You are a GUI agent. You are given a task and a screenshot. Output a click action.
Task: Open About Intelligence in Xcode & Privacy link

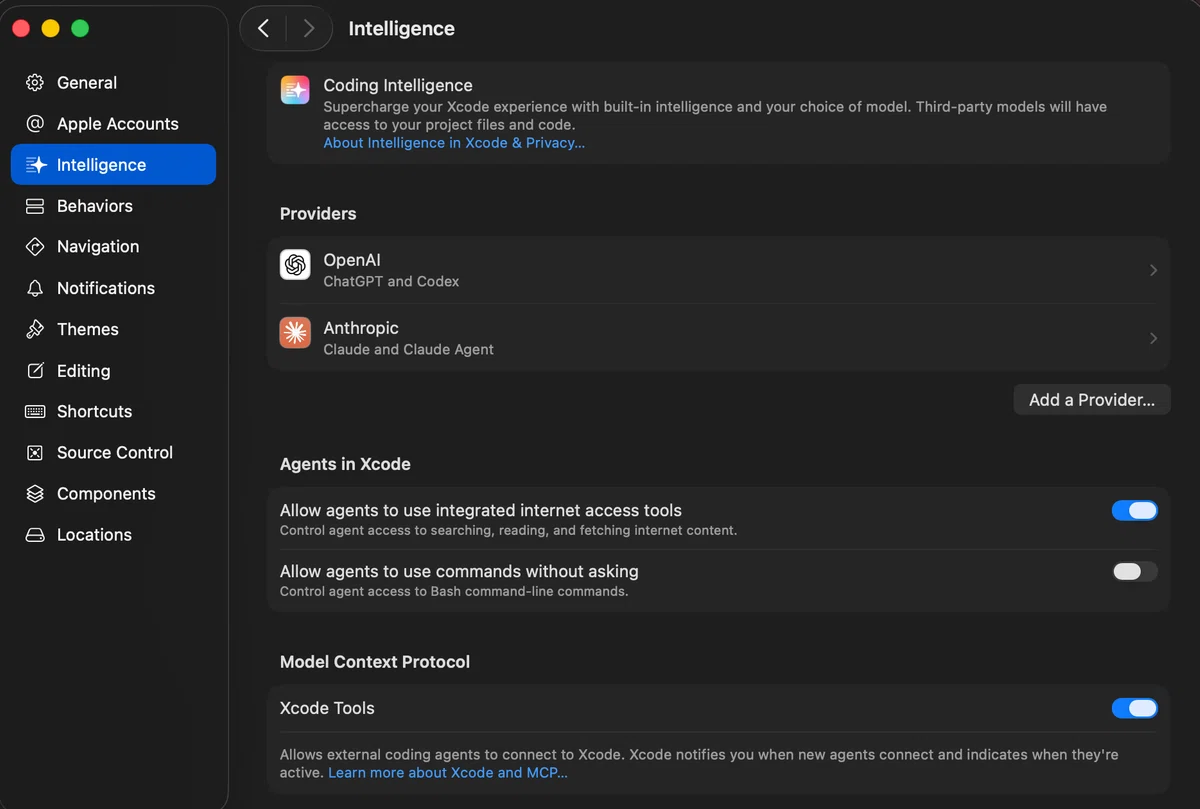(x=454, y=143)
